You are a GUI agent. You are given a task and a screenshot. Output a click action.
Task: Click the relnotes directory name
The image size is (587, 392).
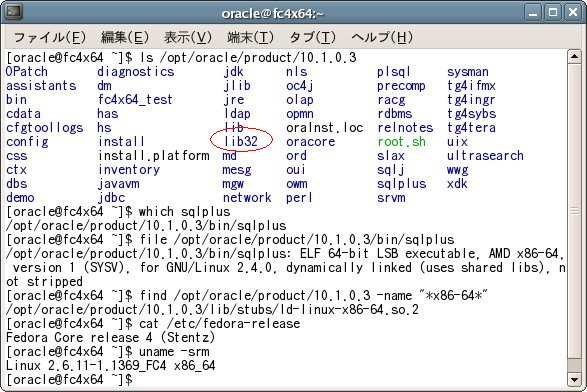click(405, 128)
